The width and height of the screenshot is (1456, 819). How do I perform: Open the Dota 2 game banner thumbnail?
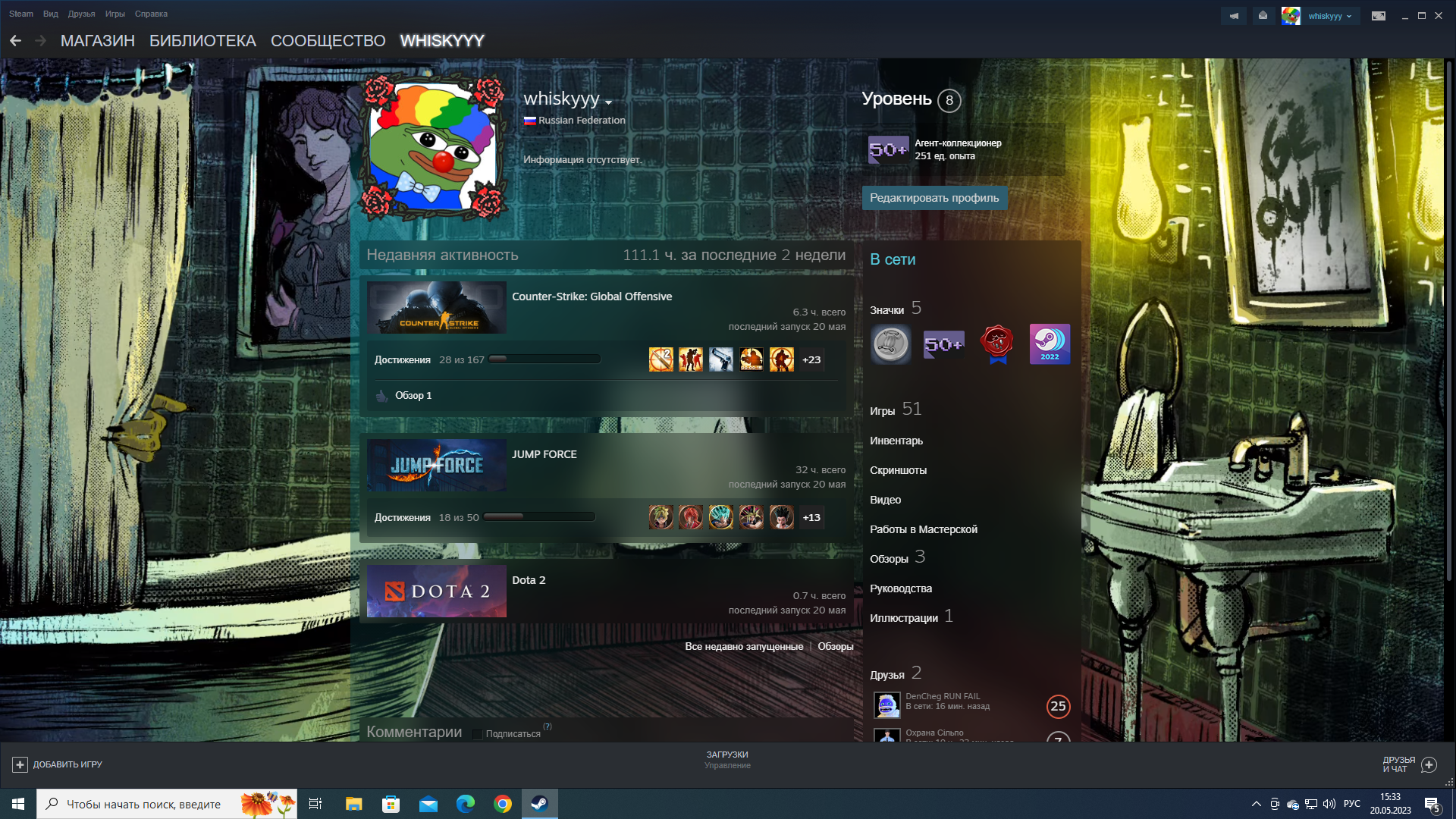pyautogui.click(x=437, y=591)
